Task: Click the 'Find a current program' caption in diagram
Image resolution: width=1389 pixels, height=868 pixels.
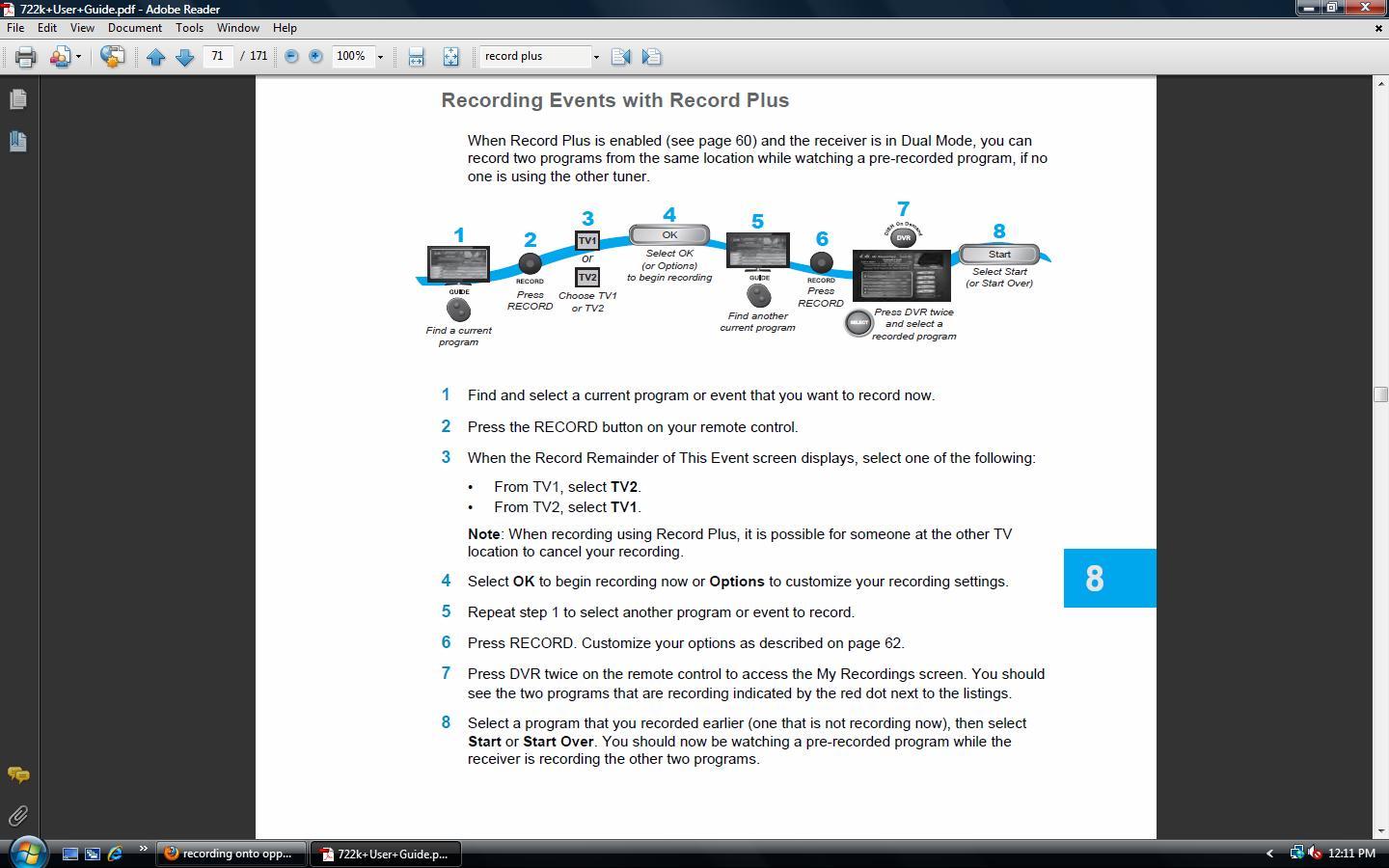Action: [458, 336]
